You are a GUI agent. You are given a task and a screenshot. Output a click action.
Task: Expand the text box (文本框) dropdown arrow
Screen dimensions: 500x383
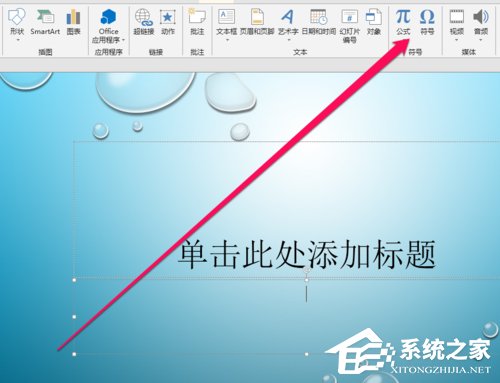coord(228,40)
